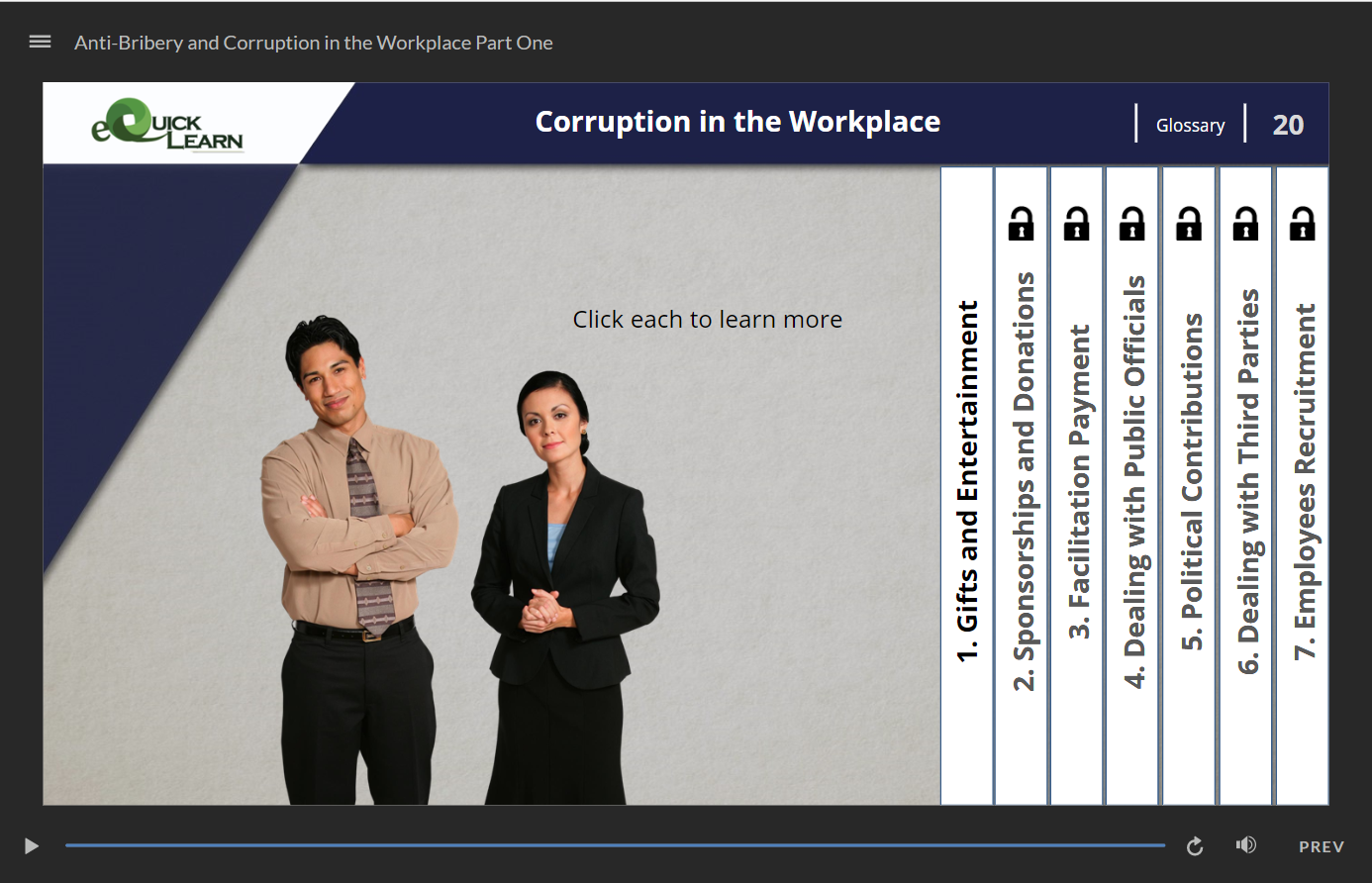Mute the course audio volume

point(1245,845)
